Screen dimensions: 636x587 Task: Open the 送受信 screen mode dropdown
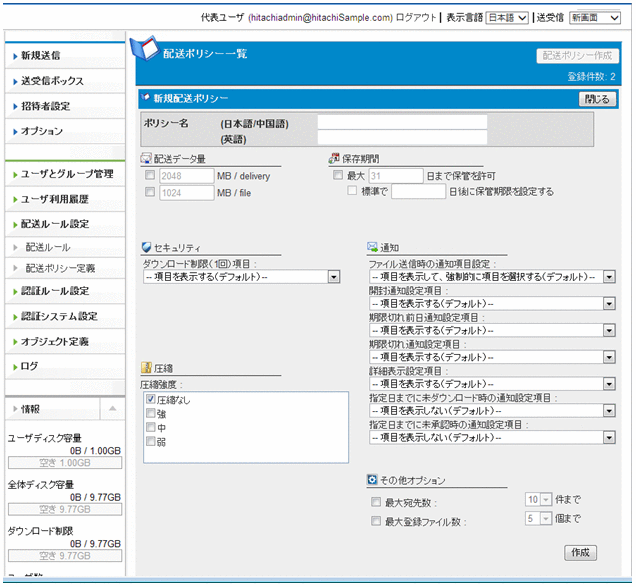pos(595,18)
